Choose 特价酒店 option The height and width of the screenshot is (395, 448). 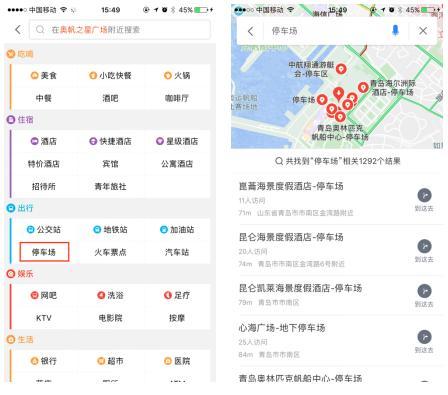tap(44, 164)
